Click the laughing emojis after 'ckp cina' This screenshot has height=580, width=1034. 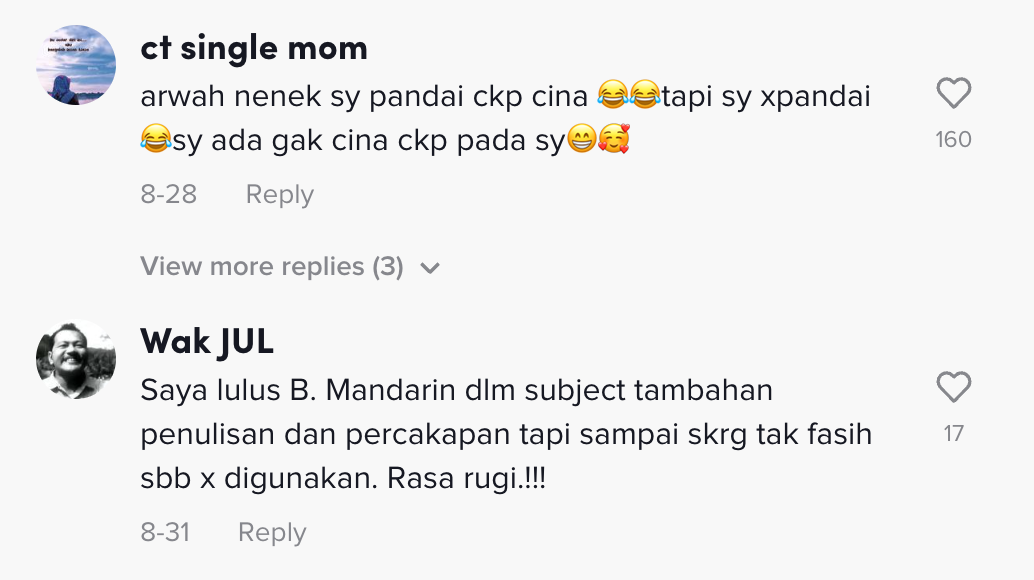click(629, 97)
